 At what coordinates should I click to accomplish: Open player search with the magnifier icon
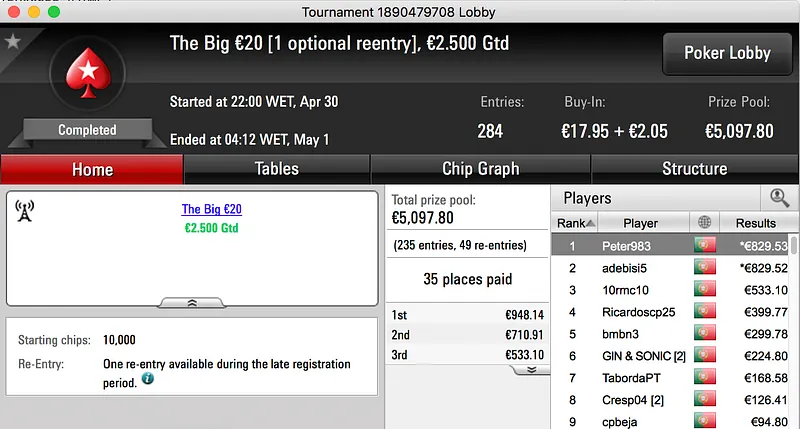click(778, 198)
